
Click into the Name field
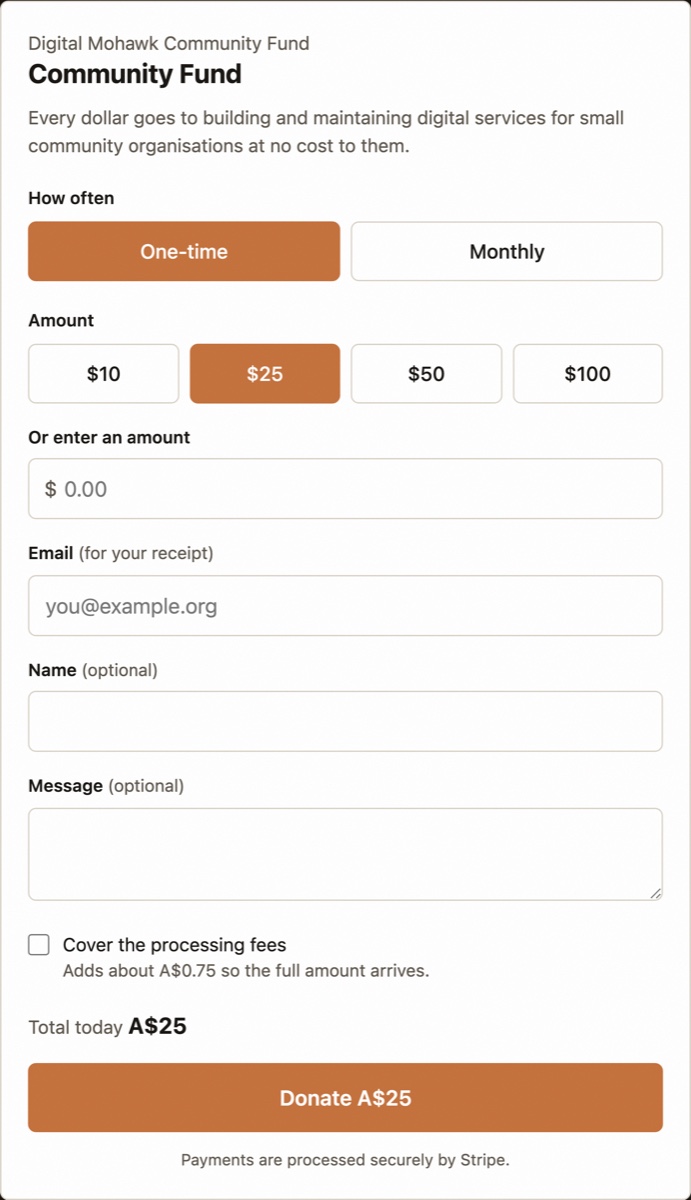point(345,721)
